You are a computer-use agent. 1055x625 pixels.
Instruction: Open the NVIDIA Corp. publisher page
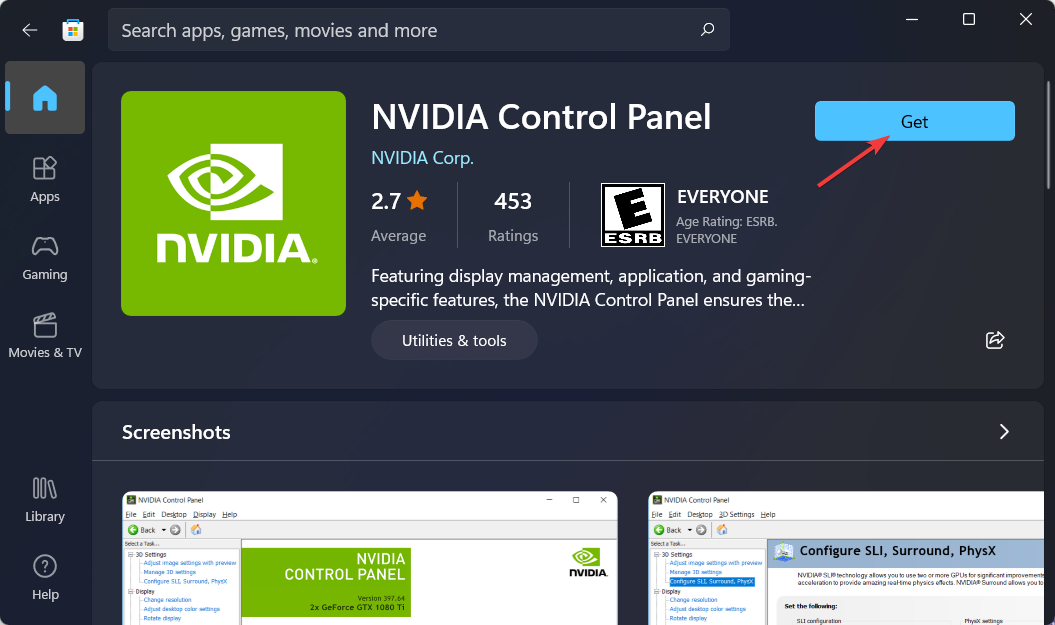point(422,157)
